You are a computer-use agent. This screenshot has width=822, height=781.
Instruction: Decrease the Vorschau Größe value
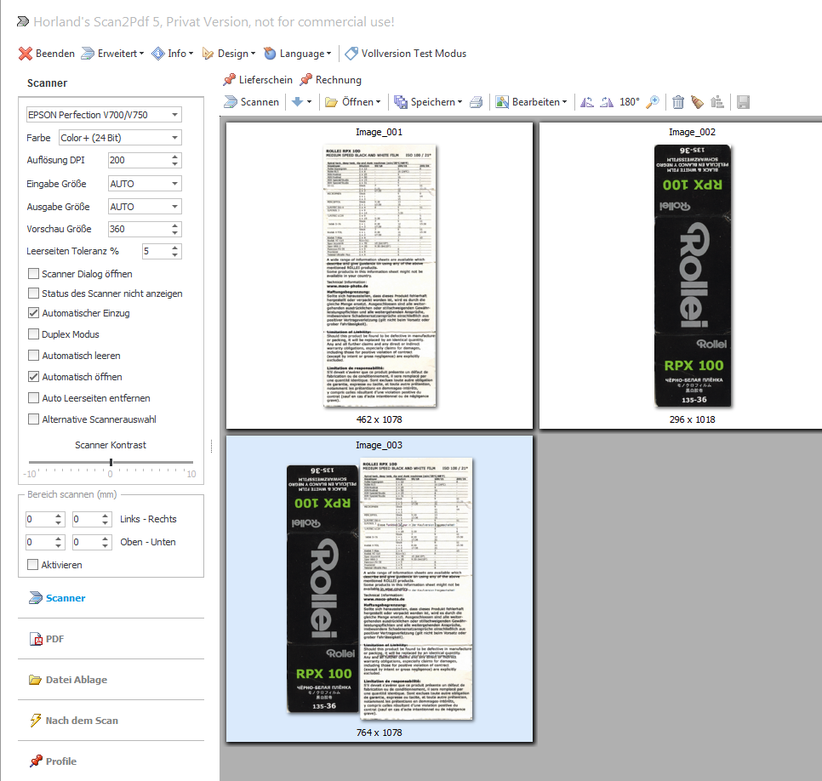175,232
